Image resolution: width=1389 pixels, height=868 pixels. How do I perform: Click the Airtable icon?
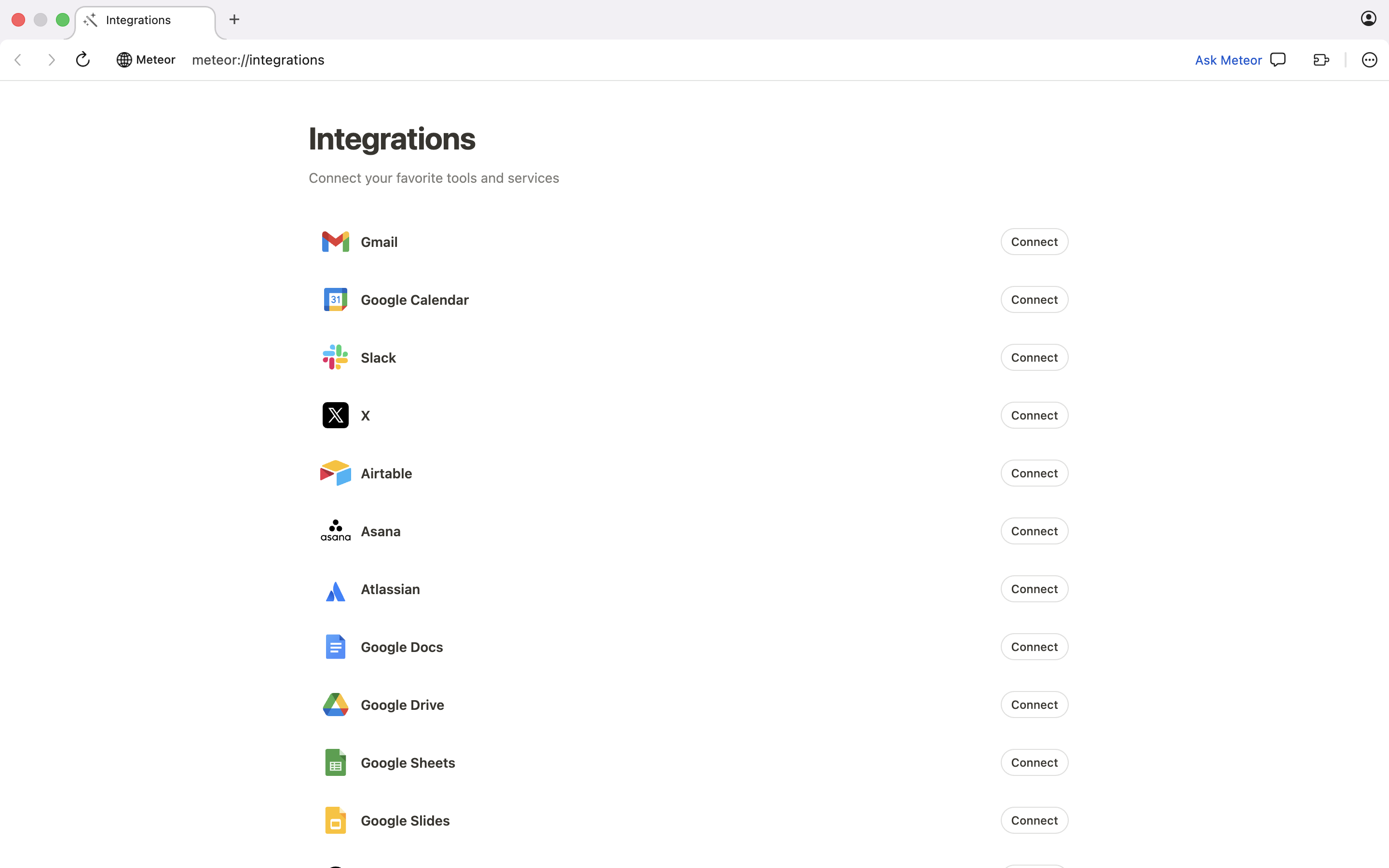click(336, 473)
